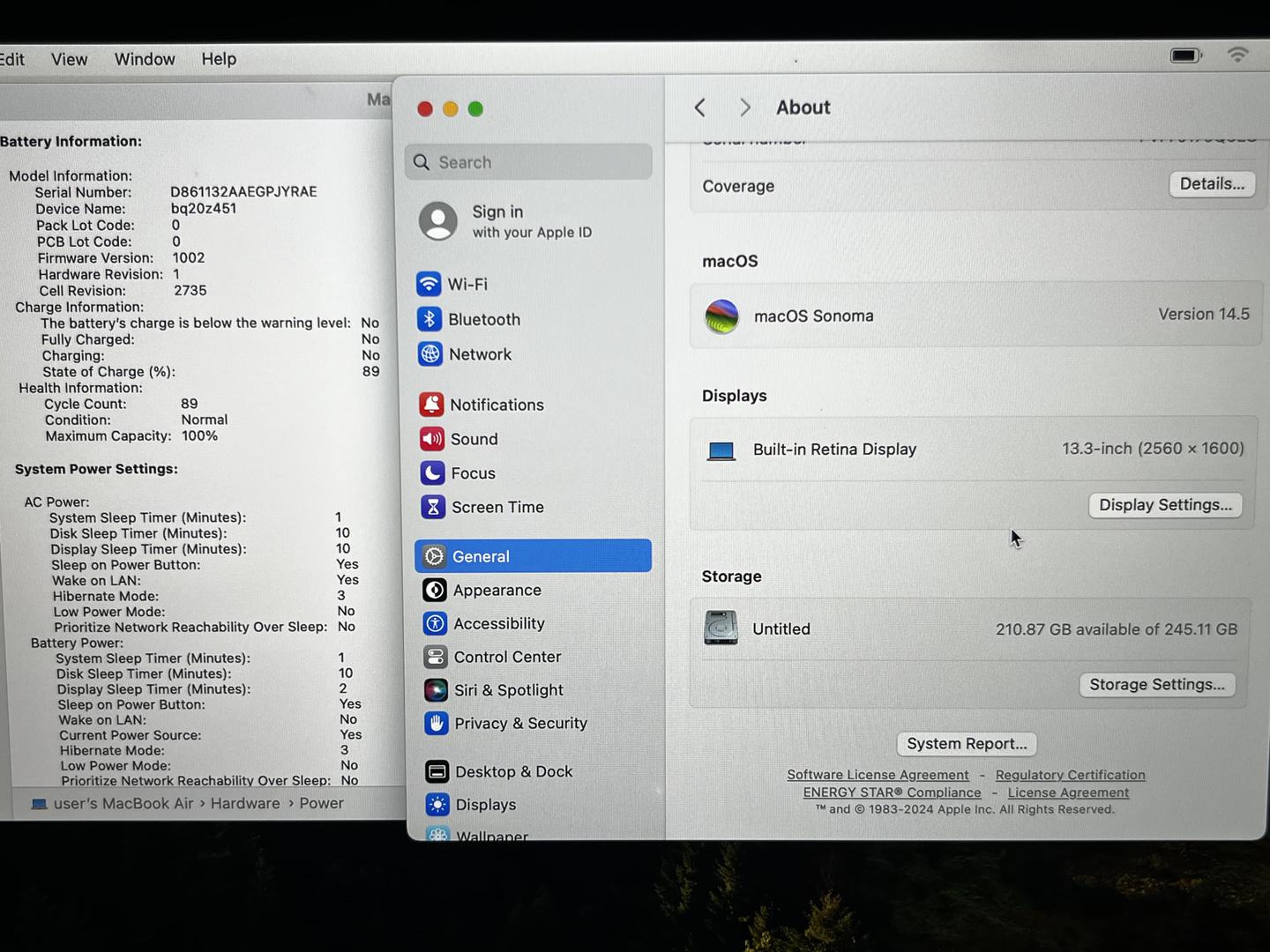Open Siri & Spotlight settings
This screenshot has width=1270, height=952.
pos(508,690)
